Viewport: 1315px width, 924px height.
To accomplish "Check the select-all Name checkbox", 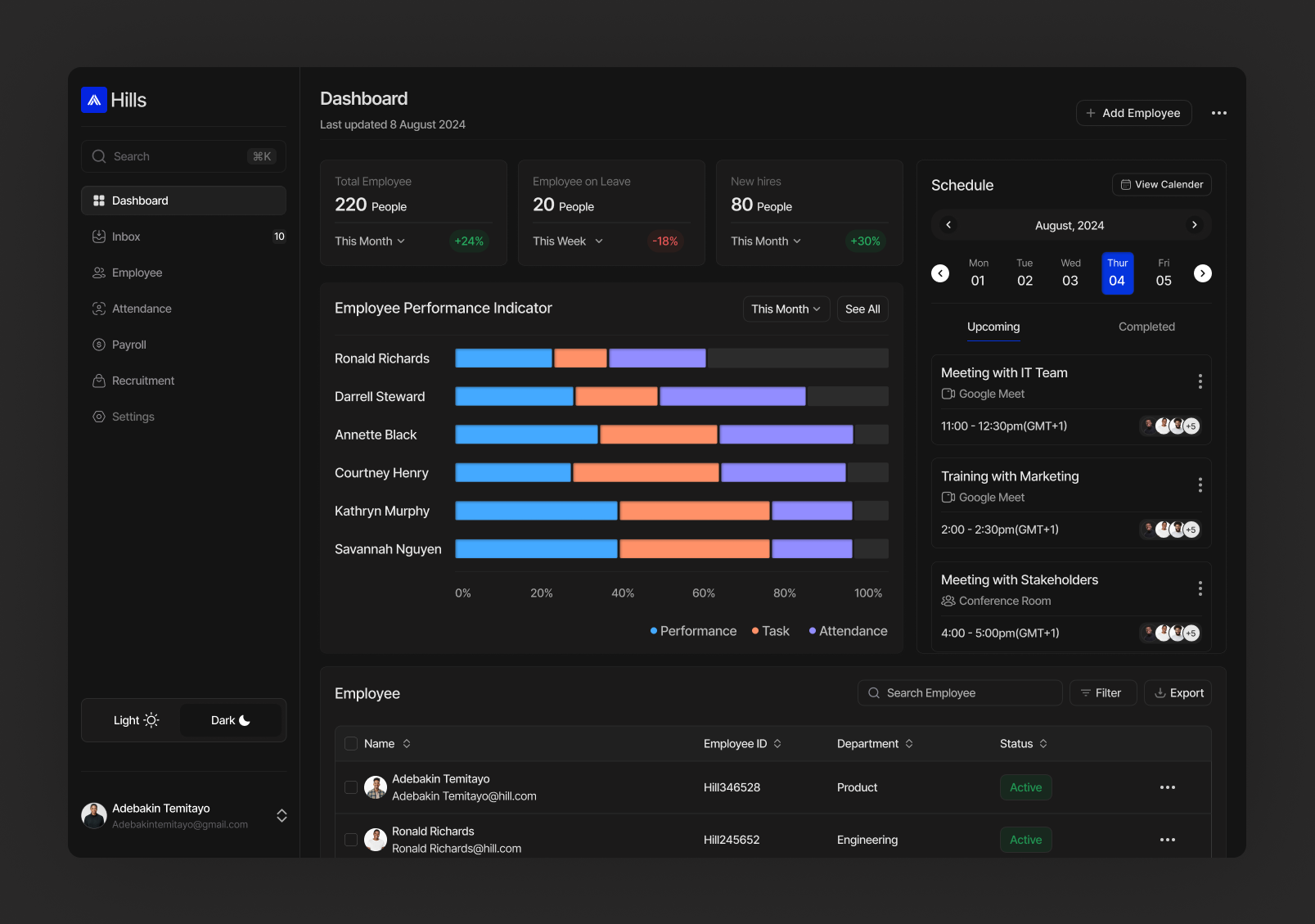I will [x=351, y=744].
